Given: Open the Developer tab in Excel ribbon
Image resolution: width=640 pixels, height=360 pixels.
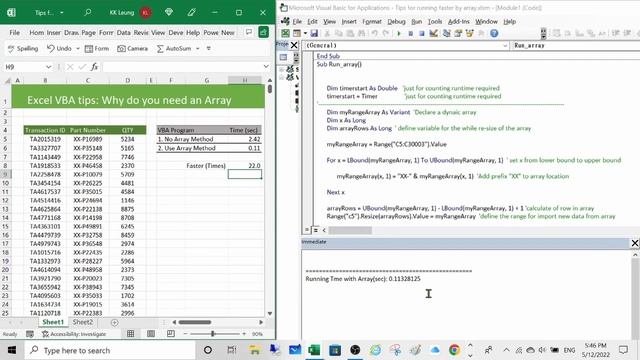Looking at the screenshot, I should coord(176,32).
